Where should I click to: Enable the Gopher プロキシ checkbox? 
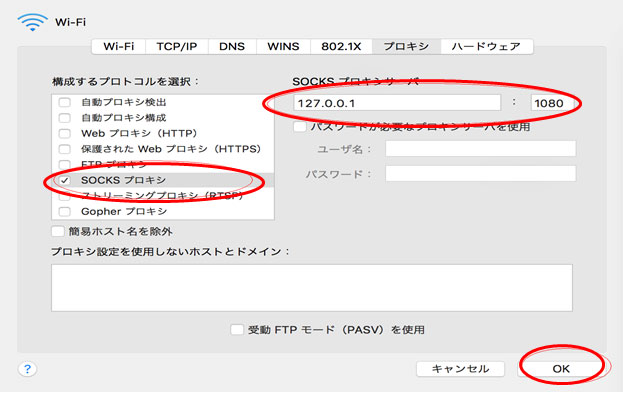[64, 211]
